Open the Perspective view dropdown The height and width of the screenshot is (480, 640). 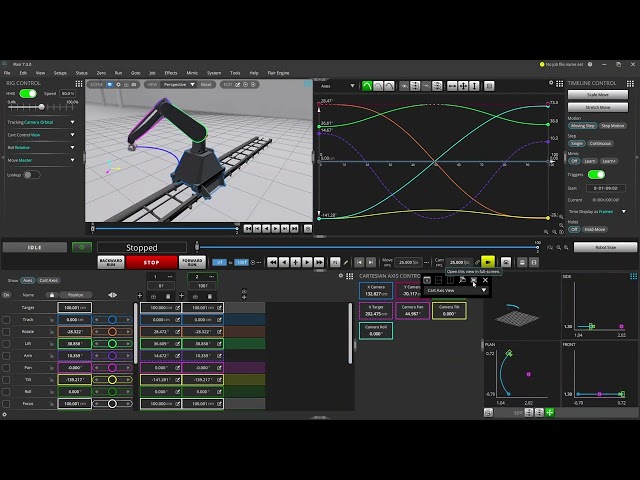[x=179, y=84]
